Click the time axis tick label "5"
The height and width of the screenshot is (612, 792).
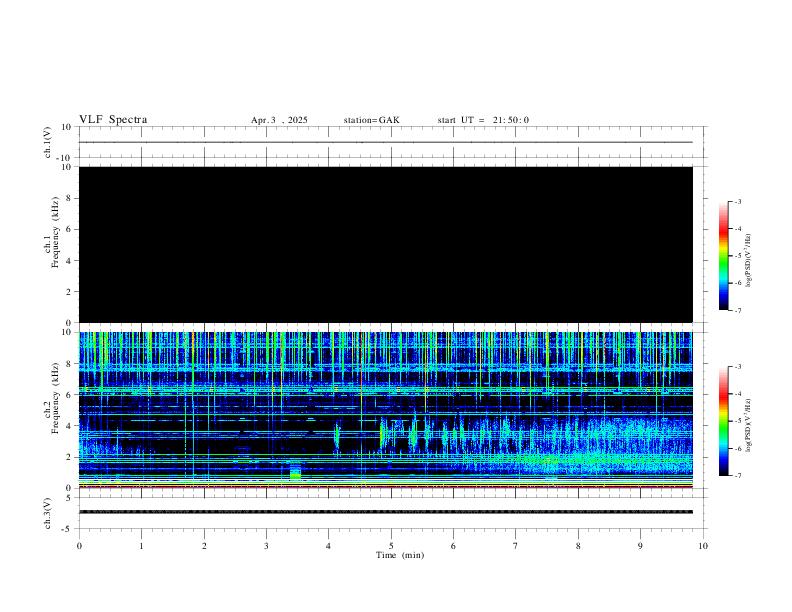point(391,546)
